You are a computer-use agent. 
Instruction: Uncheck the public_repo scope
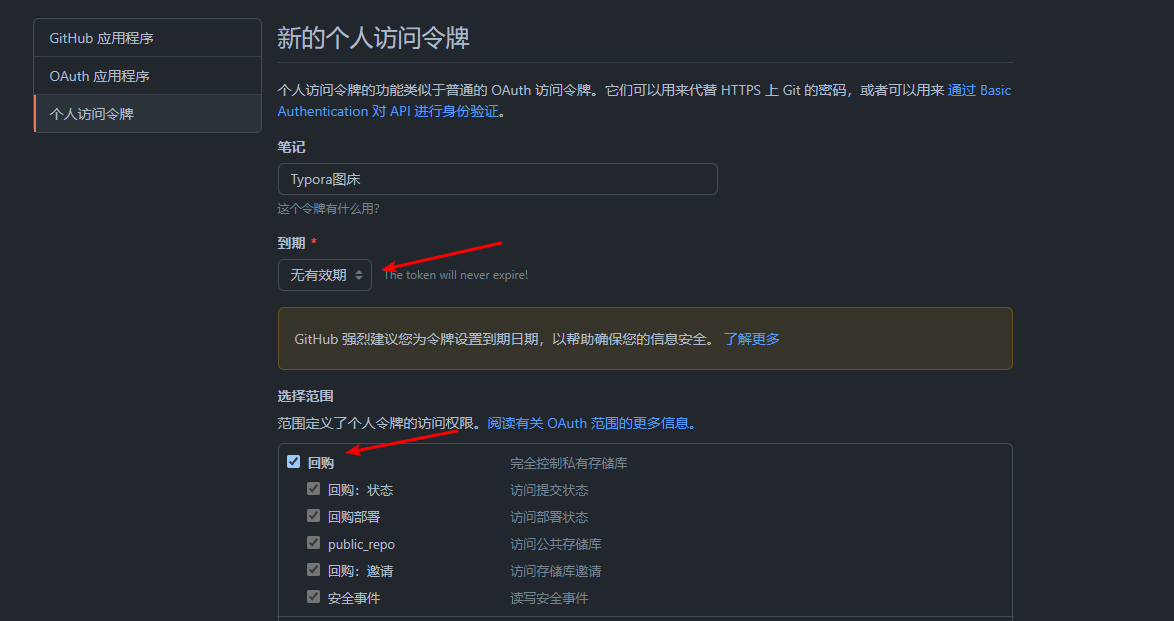(314, 543)
